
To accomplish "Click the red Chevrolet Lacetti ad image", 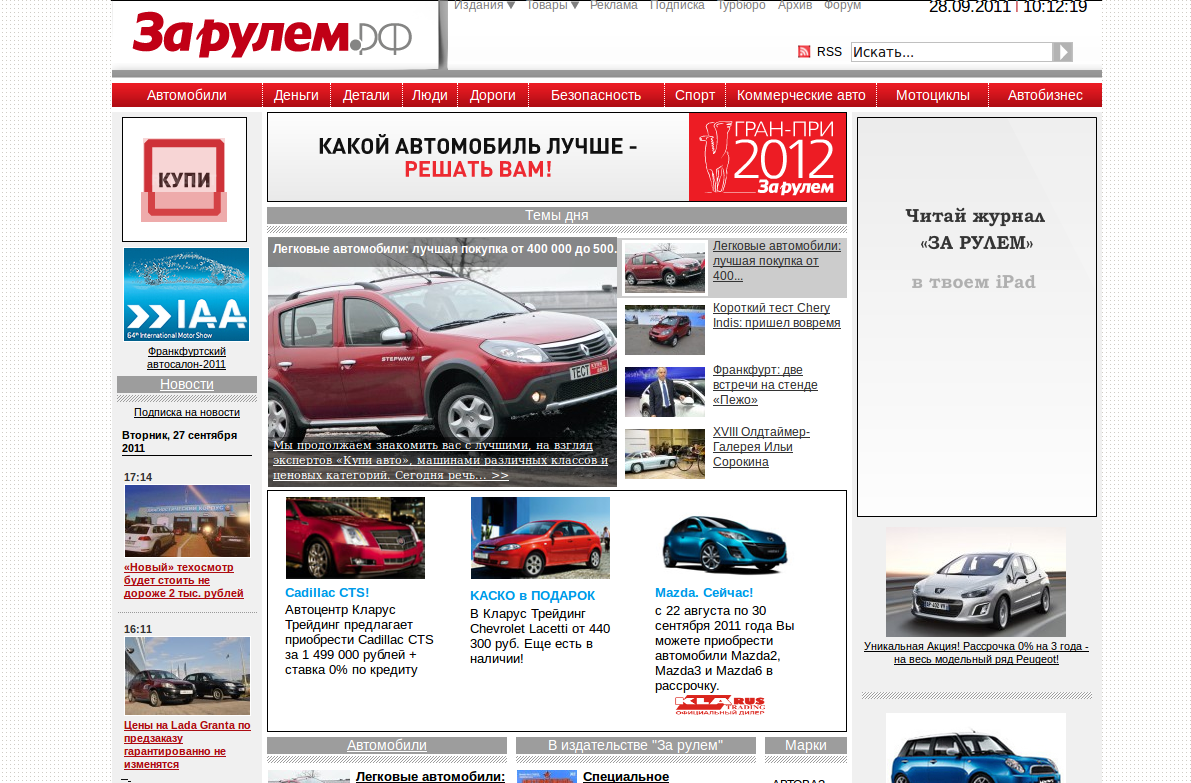I will 540,538.
